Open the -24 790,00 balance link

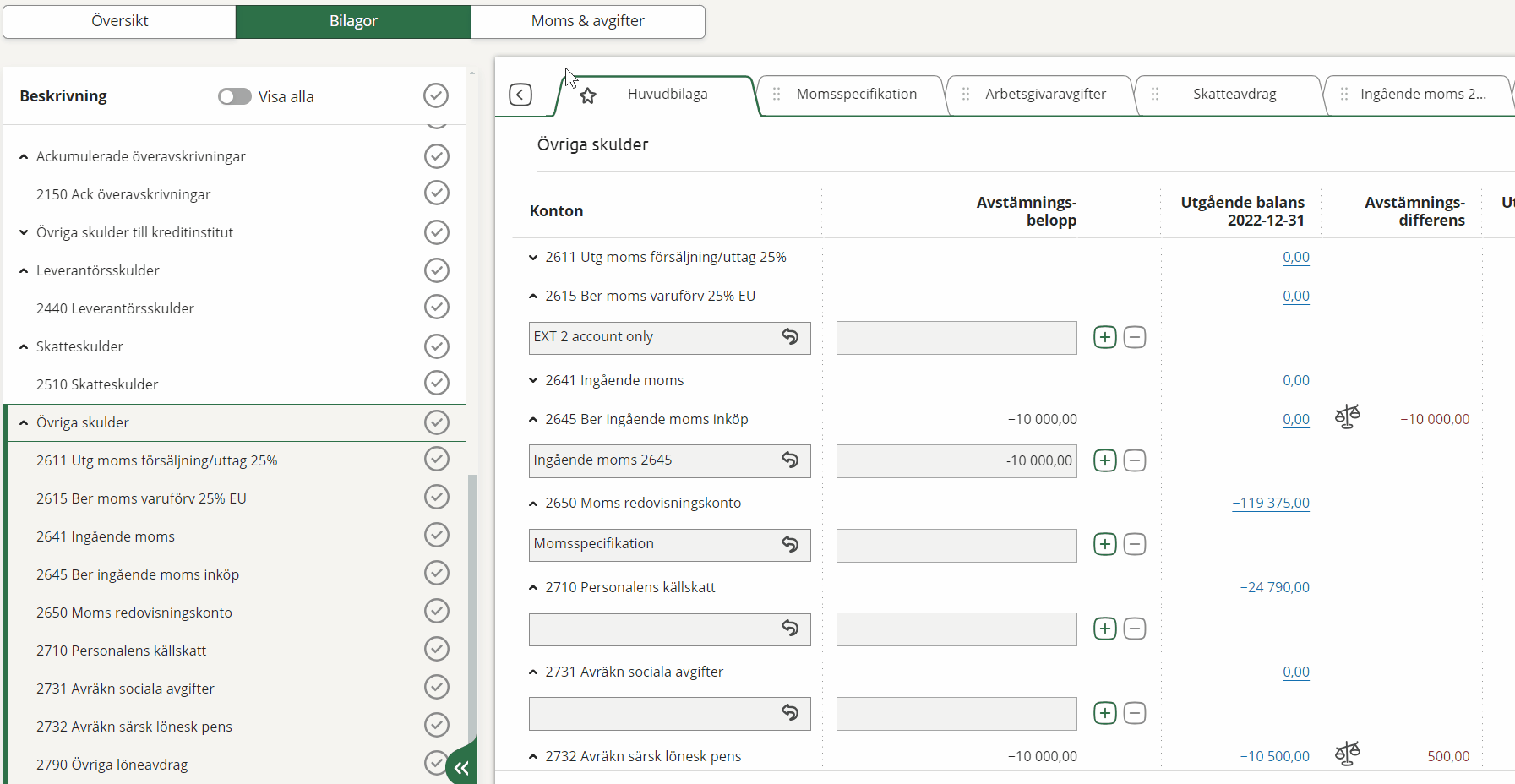[x=1274, y=587]
